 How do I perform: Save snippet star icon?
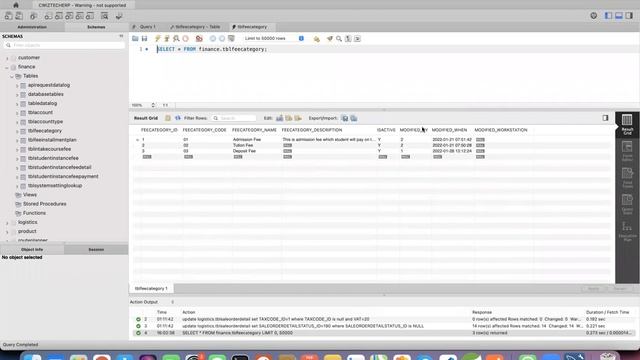tap(316, 39)
